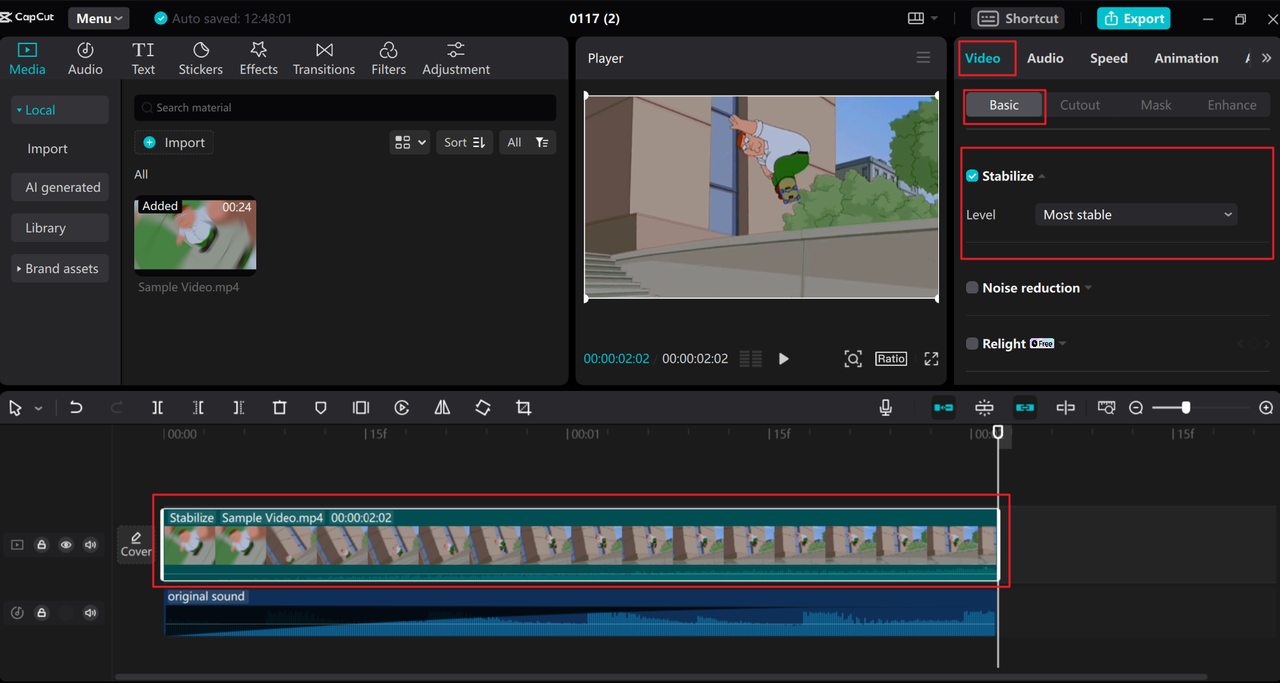Expand the Local section
Viewport: 1280px width, 683px height.
pyautogui.click(x=60, y=110)
